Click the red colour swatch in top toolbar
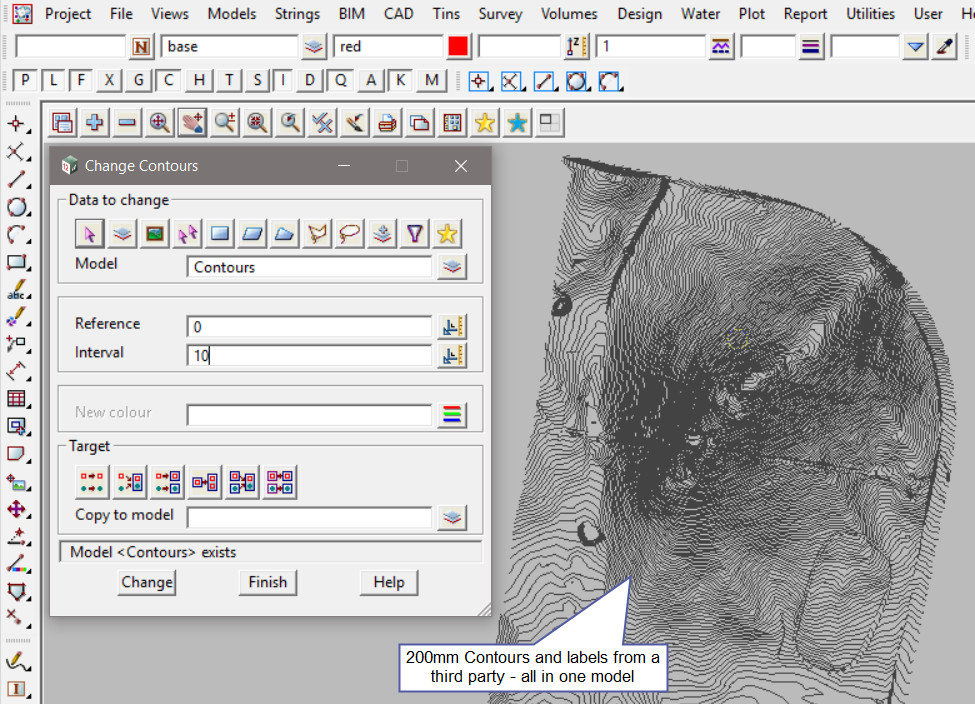The image size is (975, 704). coord(458,47)
